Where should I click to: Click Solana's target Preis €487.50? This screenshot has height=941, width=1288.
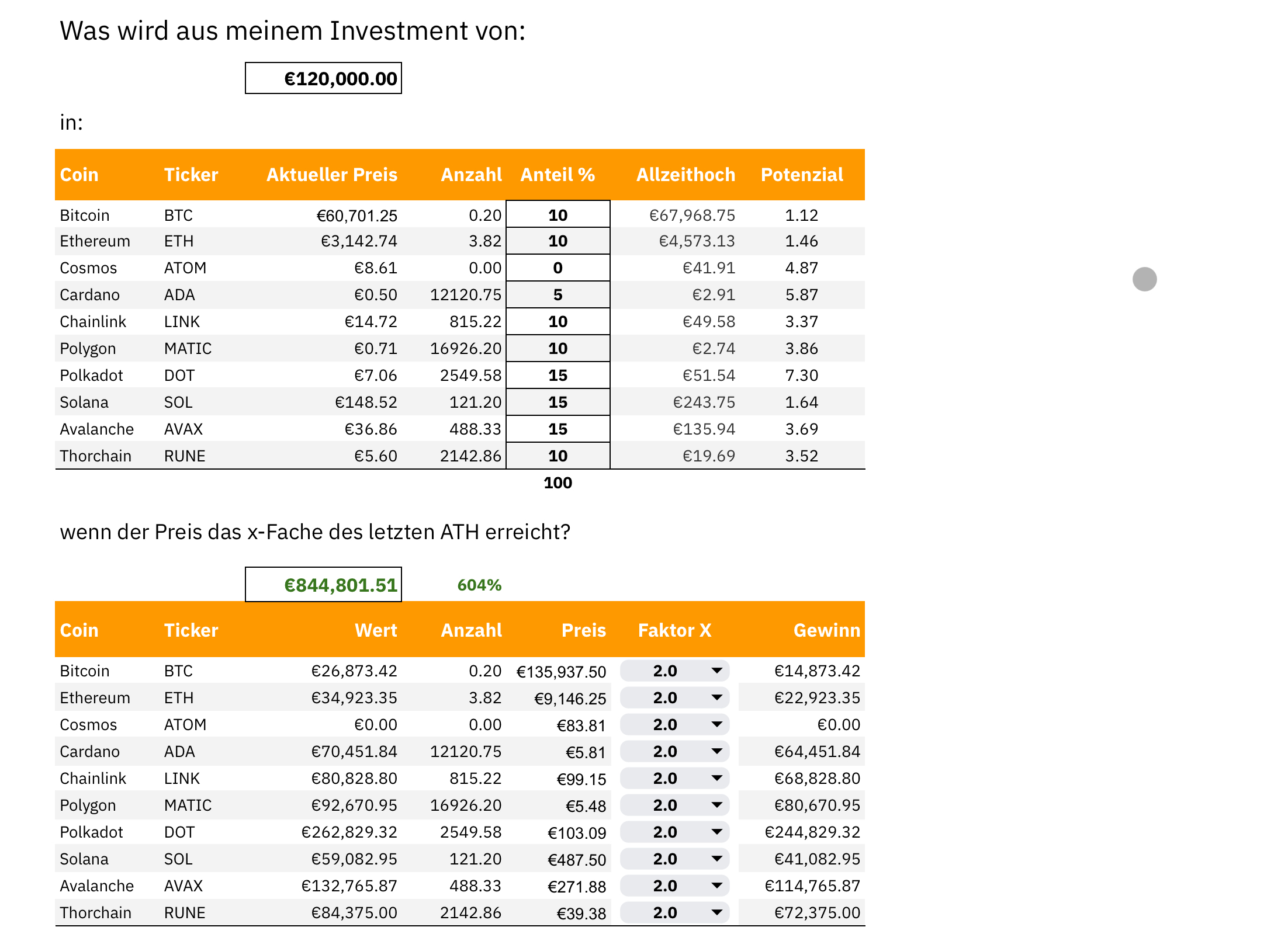click(577, 860)
